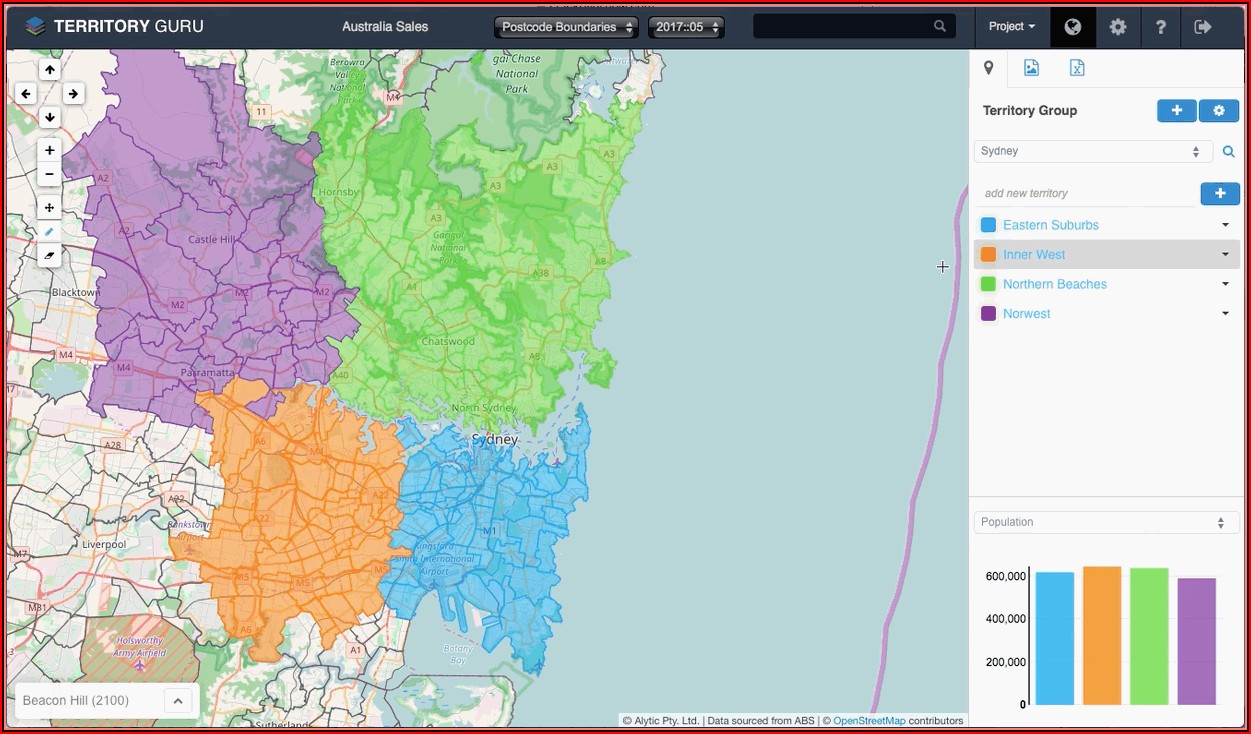The width and height of the screenshot is (1251, 734).
Task: Pan the map right with arrow button
Action: pyautogui.click(x=74, y=93)
